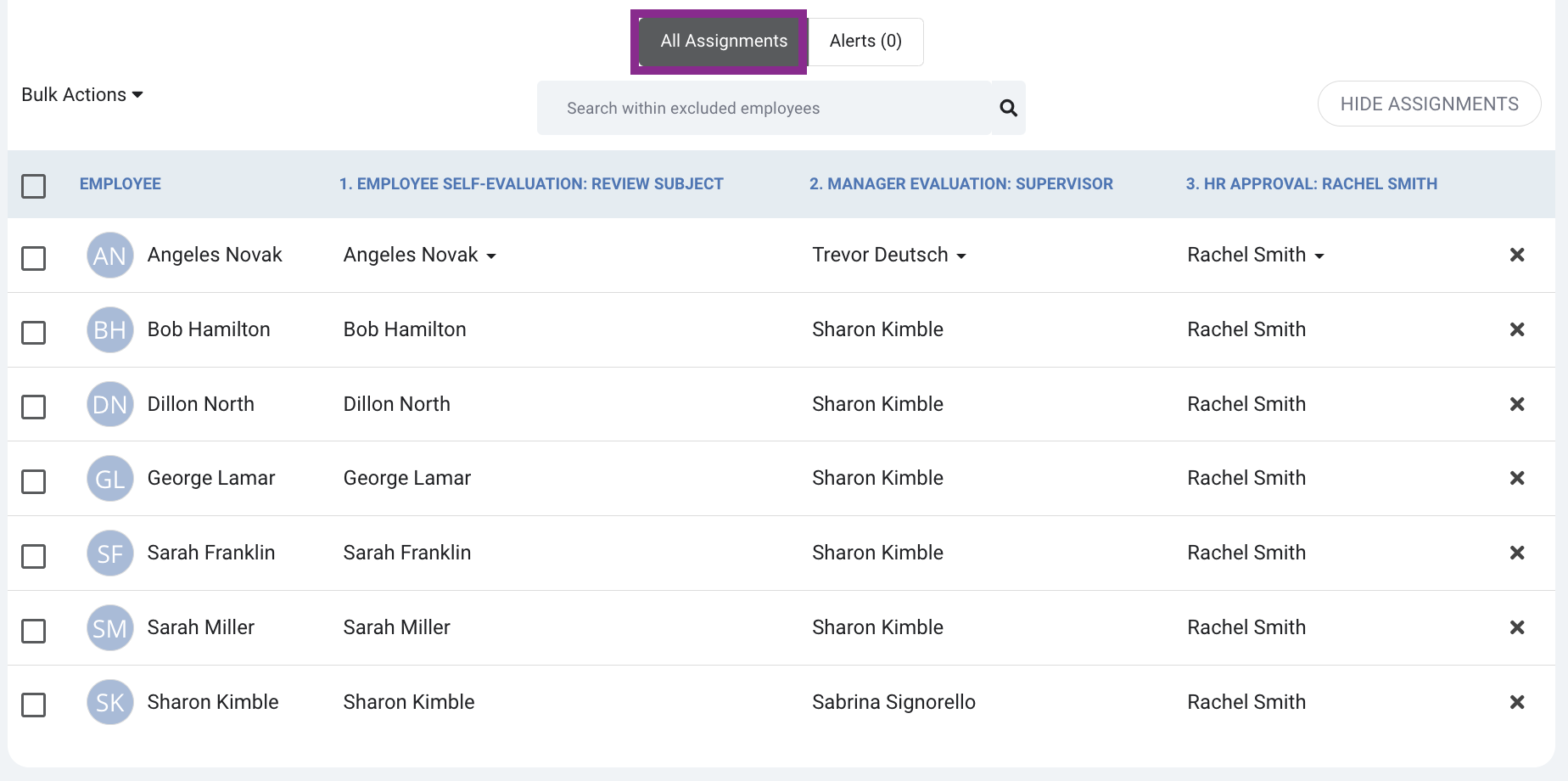Click the BH avatar for Bob Hamilton
Image resolution: width=1568 pixels, height=781 pixels.
click(x=110, y=330)
